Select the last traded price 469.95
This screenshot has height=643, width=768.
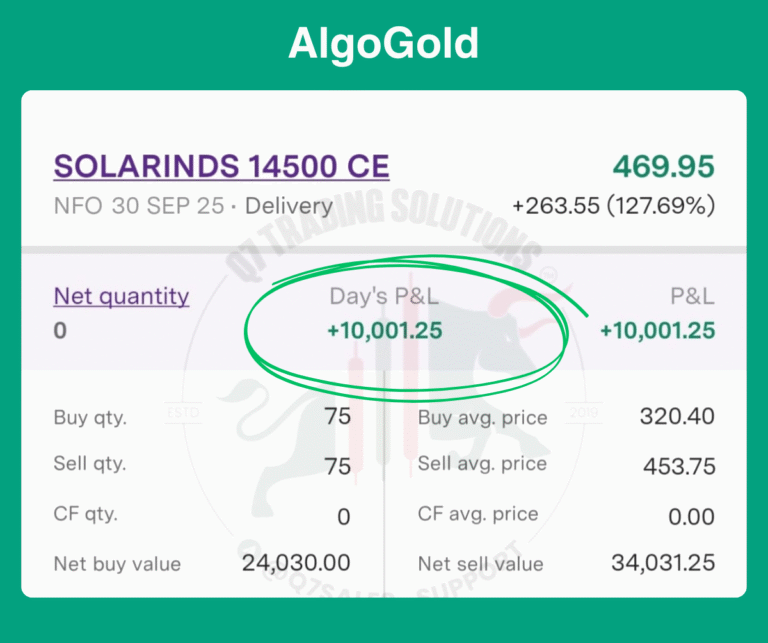click(663, 166)
